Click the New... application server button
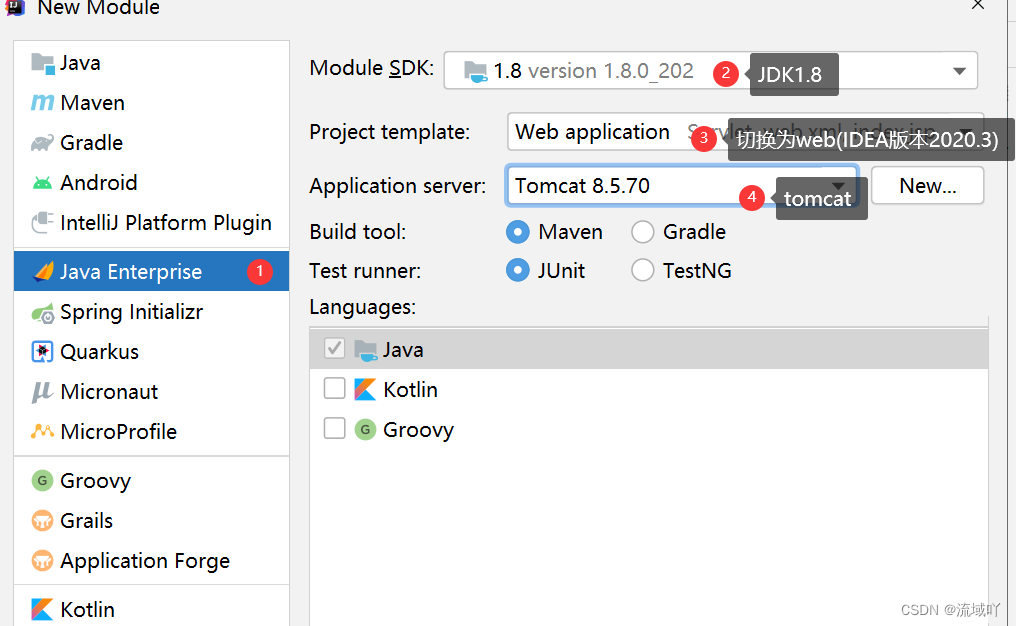This screenshot has height=626, width=1016. tap(927, 186)
